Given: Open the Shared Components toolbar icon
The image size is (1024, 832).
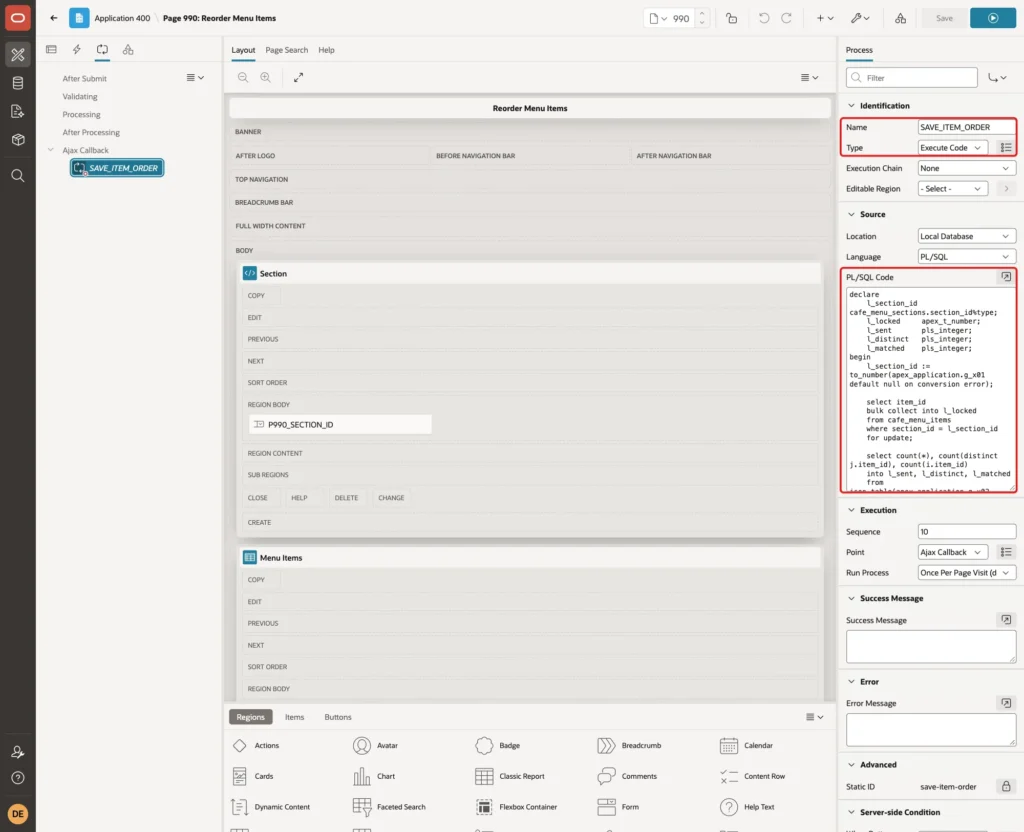Looking at the screenshot, I should pos(901,18).
